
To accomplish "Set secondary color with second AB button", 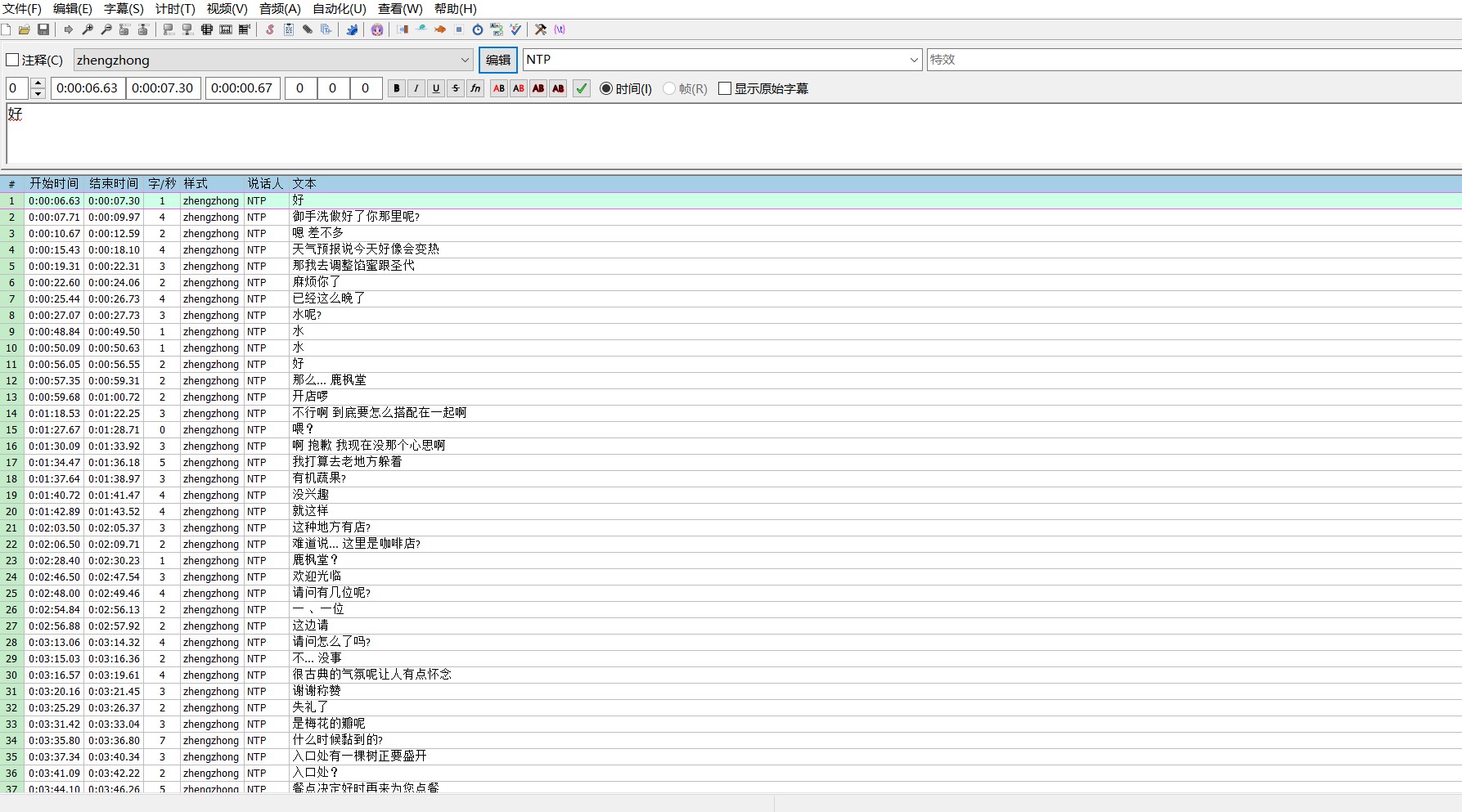I will tap(519, 88).
